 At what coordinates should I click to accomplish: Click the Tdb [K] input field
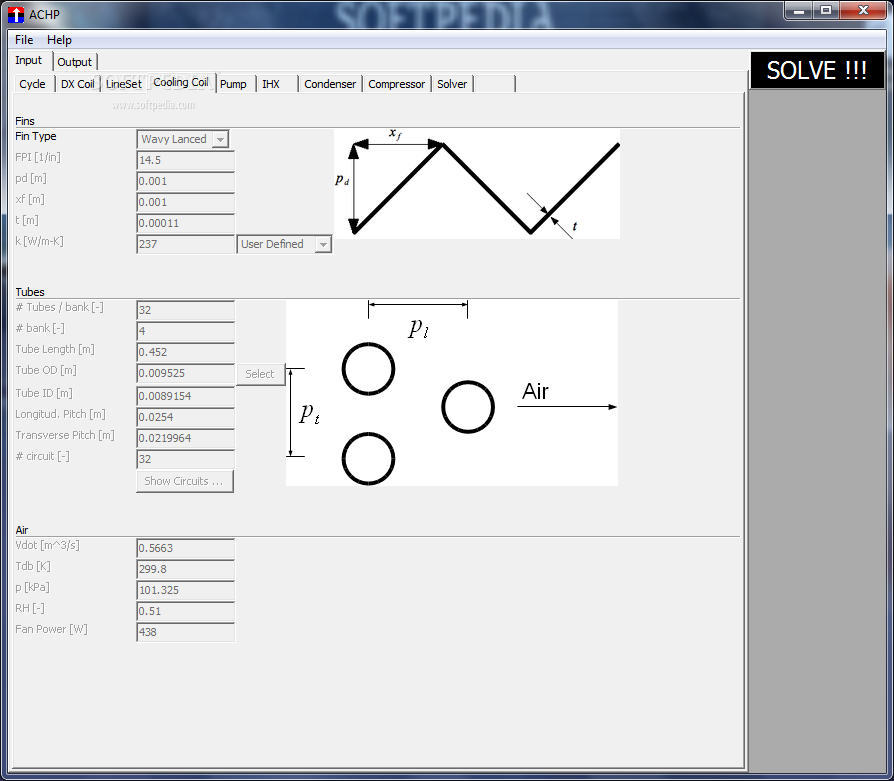click(x=185, y=570)
